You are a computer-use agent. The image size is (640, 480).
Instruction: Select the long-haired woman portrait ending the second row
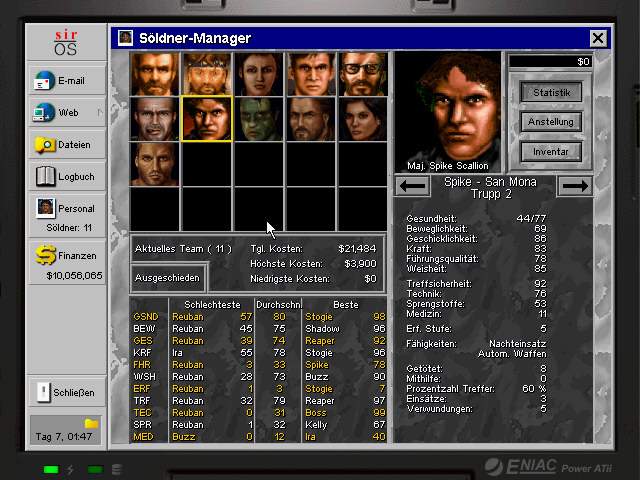(363, 119)
